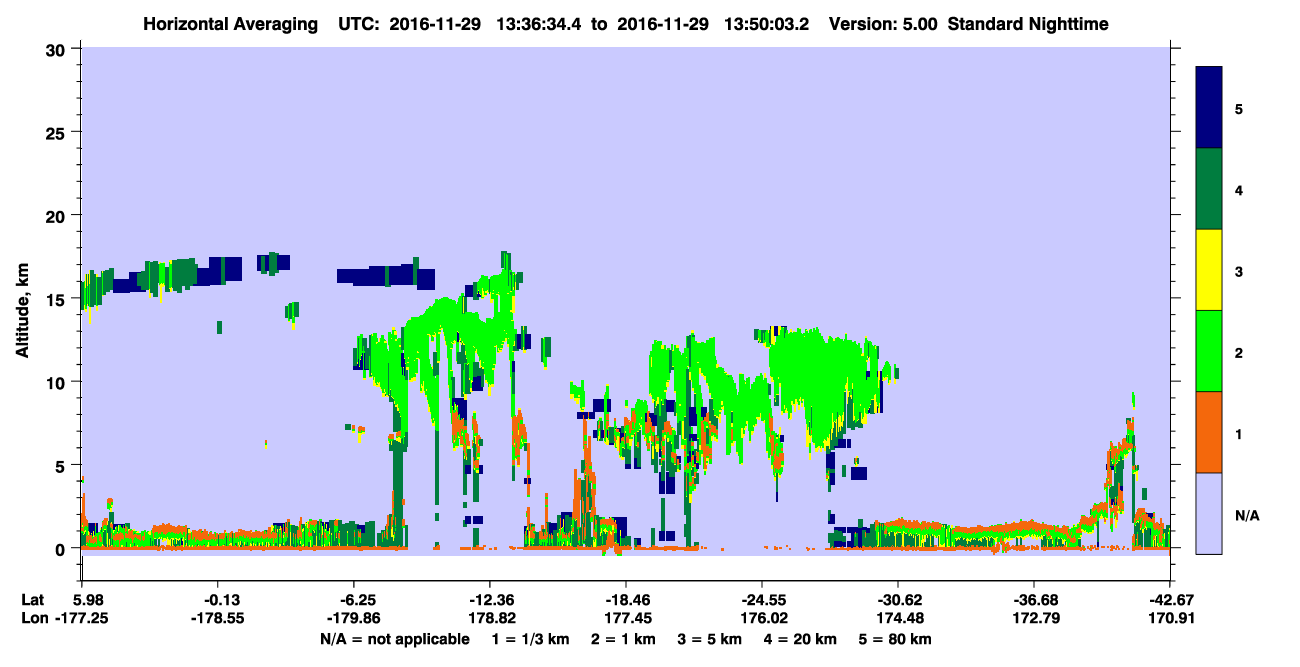Click legend text "N/A = not applicable"
This screenshot has width=1300, height=667.
(x=395, y=639)
